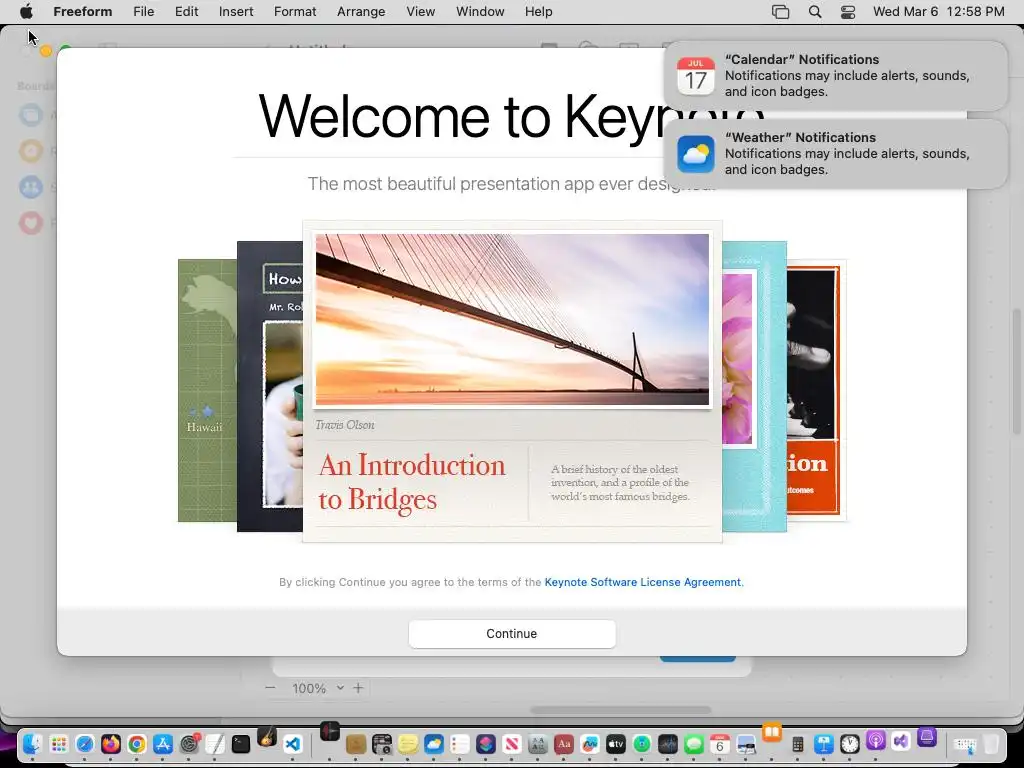Select the An Introduction to Bridges theme

coord(512,381)
